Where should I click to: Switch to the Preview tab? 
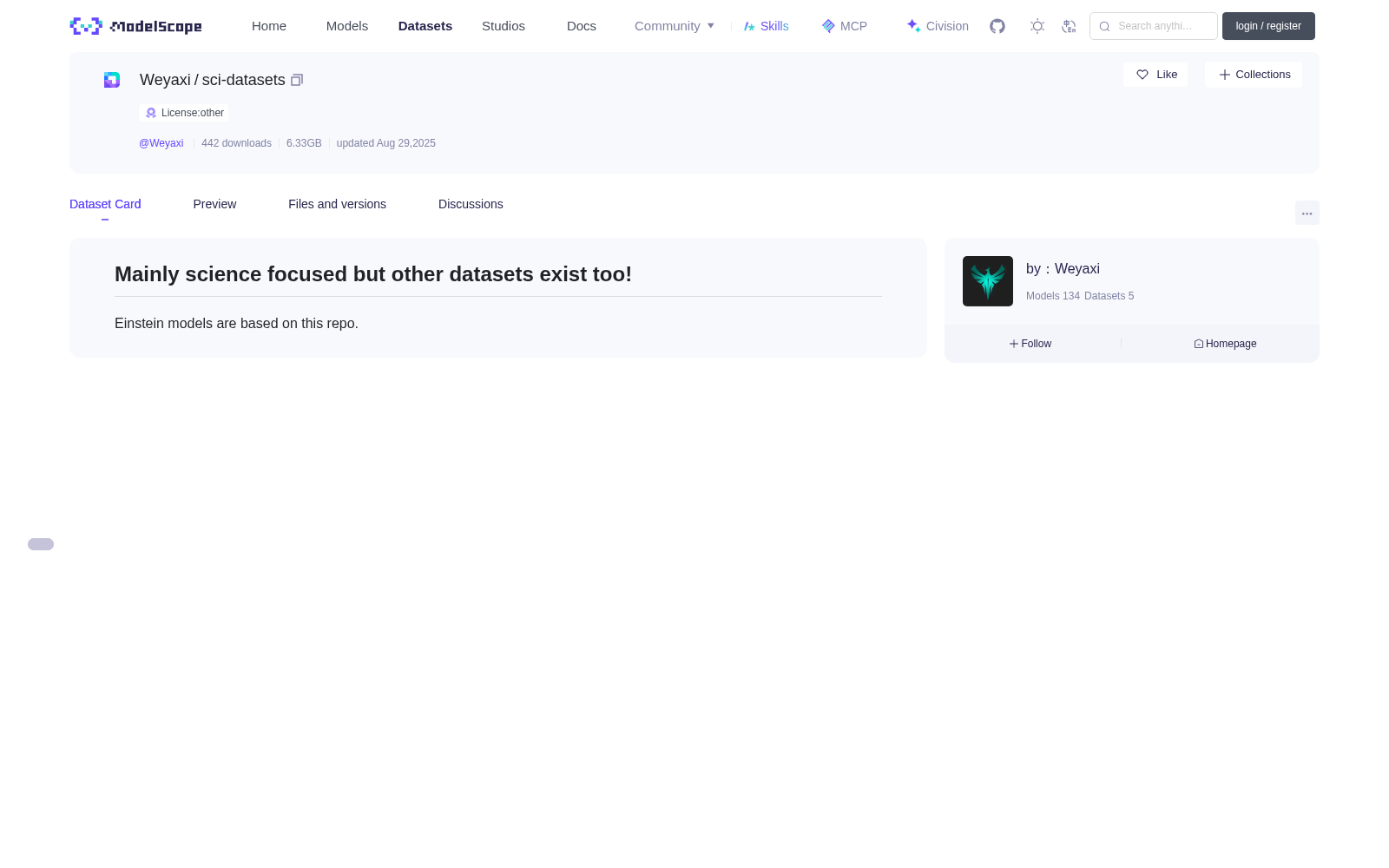214,204
